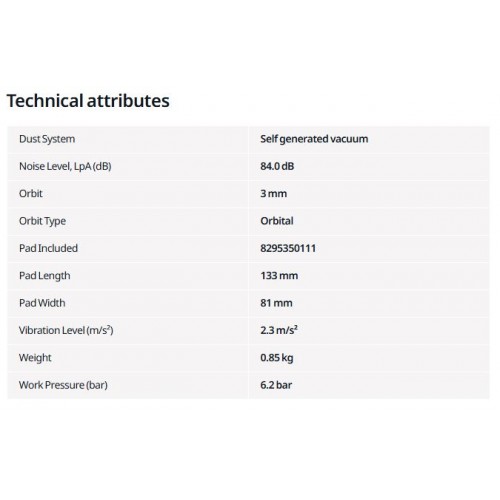The image size is (500, 500).
Task: Select the Pad Length label
Action: (x=45, y=276)
